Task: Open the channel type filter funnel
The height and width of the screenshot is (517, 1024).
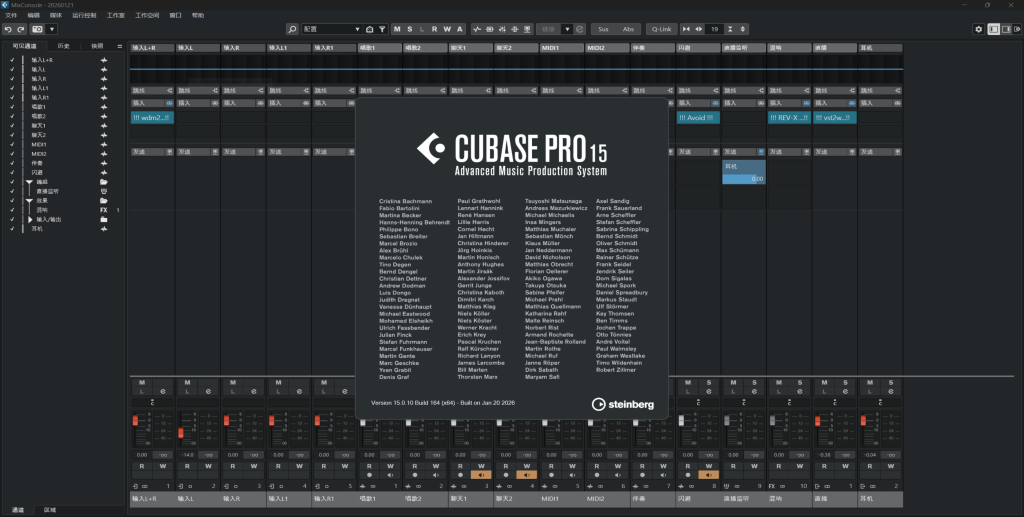Action: click(x=382, y=29)
